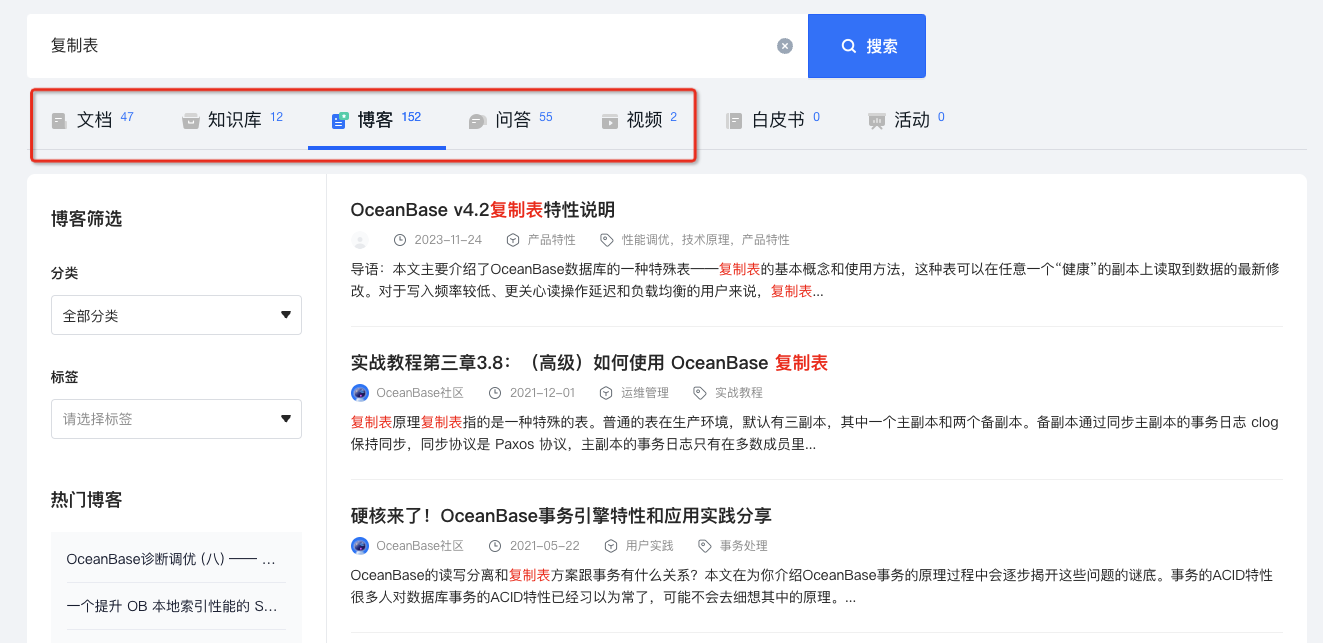Click the category icon beside 运维管理
1323x643 pixels.
coord(606,393)
